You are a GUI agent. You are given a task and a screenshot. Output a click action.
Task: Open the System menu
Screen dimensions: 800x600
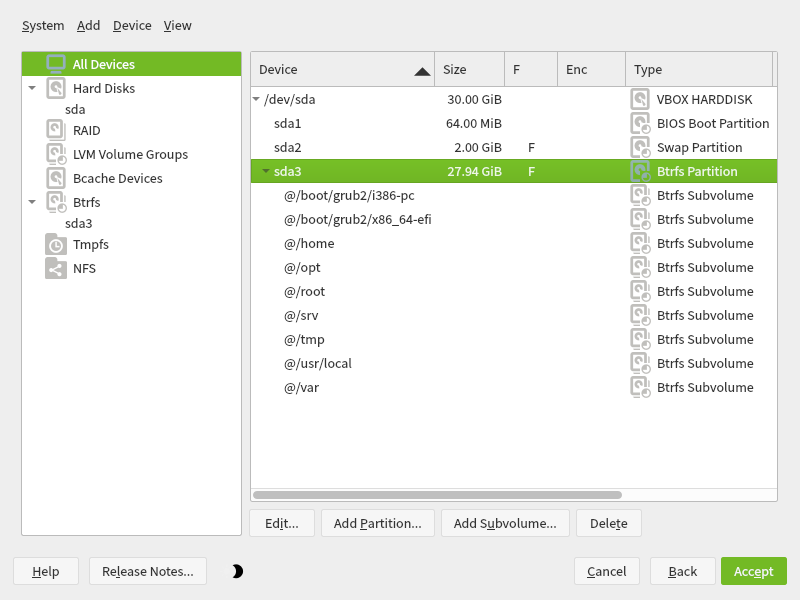(43, 26)
